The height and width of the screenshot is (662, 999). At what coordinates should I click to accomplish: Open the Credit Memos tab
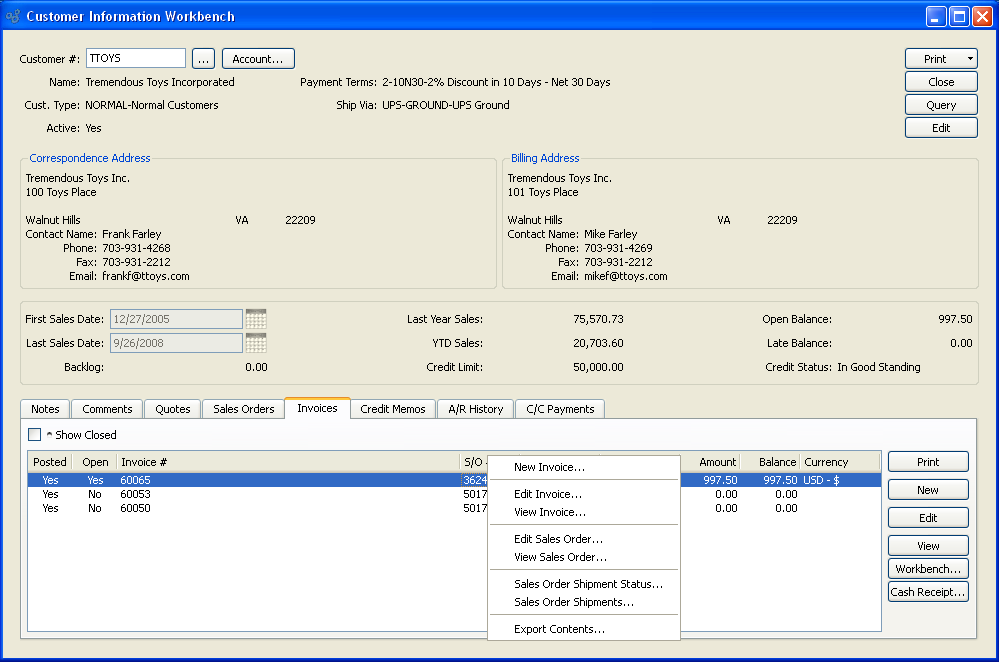point(392,409)
